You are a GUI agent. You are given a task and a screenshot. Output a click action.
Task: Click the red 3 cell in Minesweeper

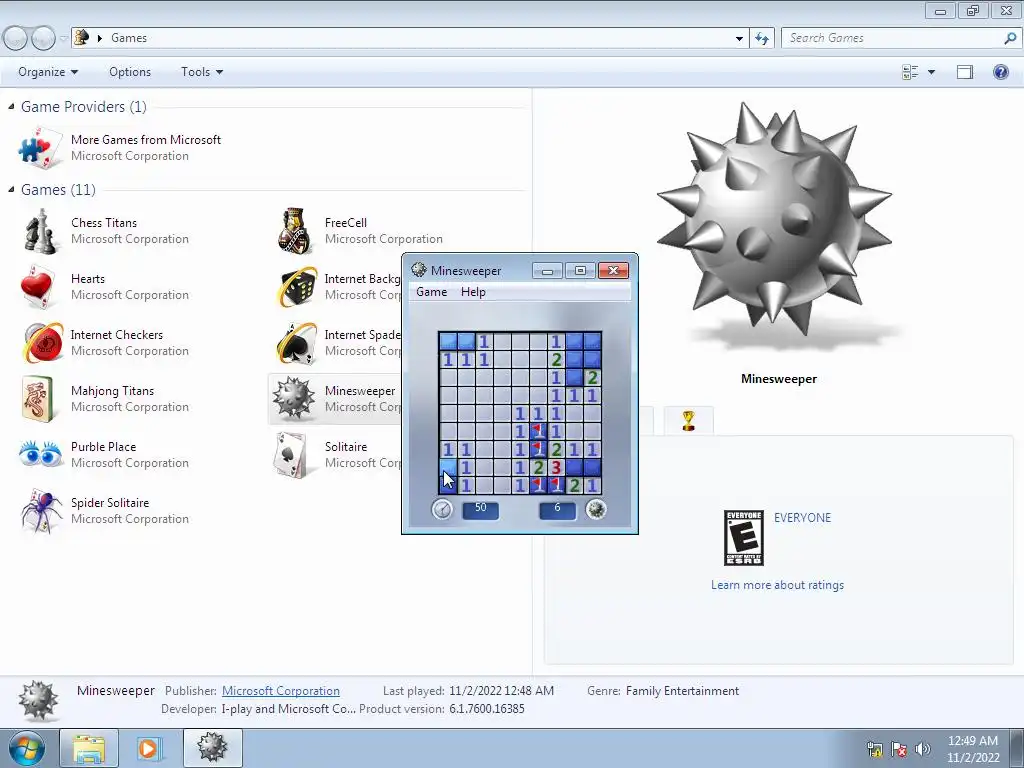pos(556,468)
